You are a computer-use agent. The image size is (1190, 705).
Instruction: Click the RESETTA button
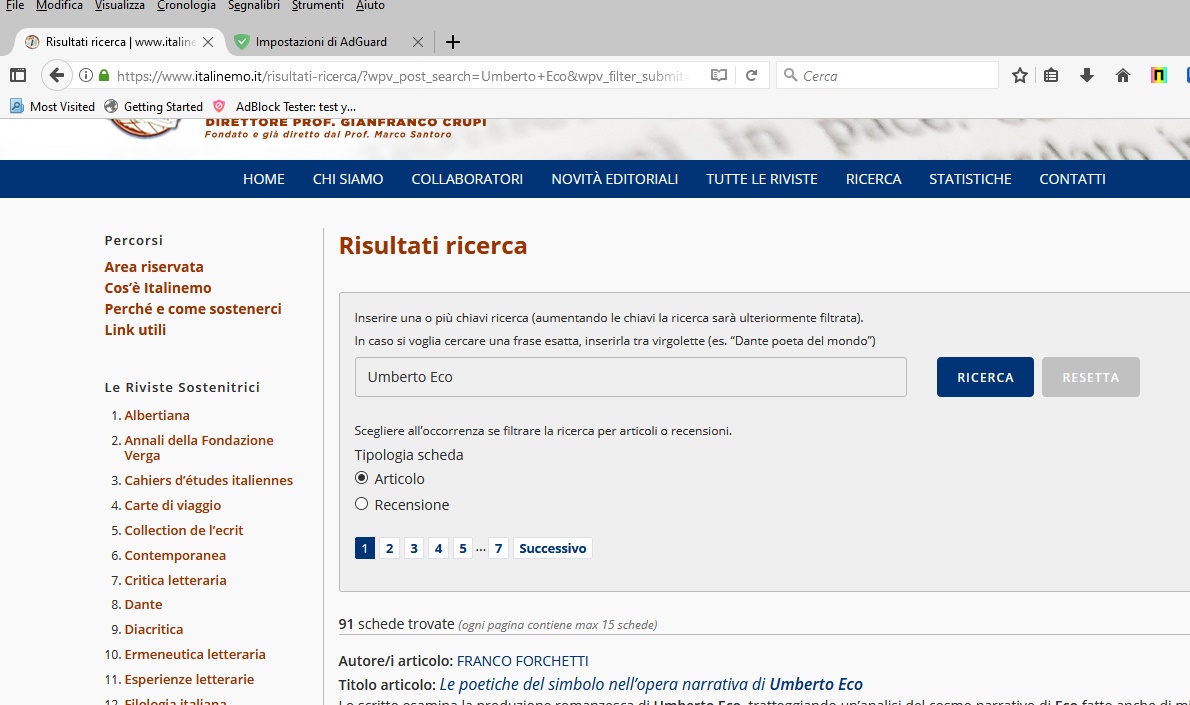(1091, 377)
